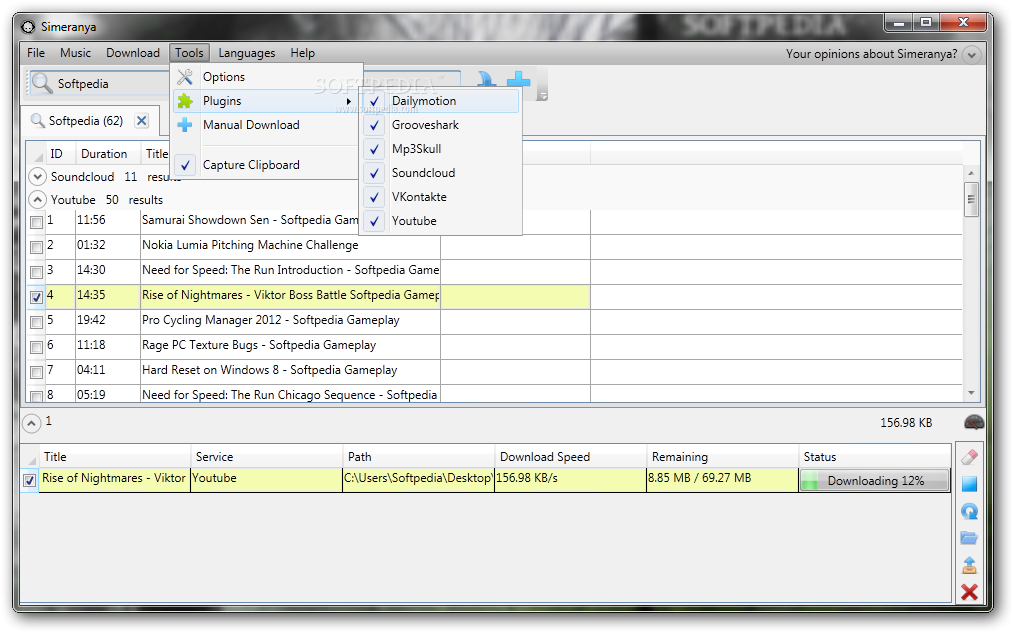Image resolution: width=1014 pixels, height=633 pixels.
Task: Open the Plugins submenu arrow
Action: click(349, 102)
